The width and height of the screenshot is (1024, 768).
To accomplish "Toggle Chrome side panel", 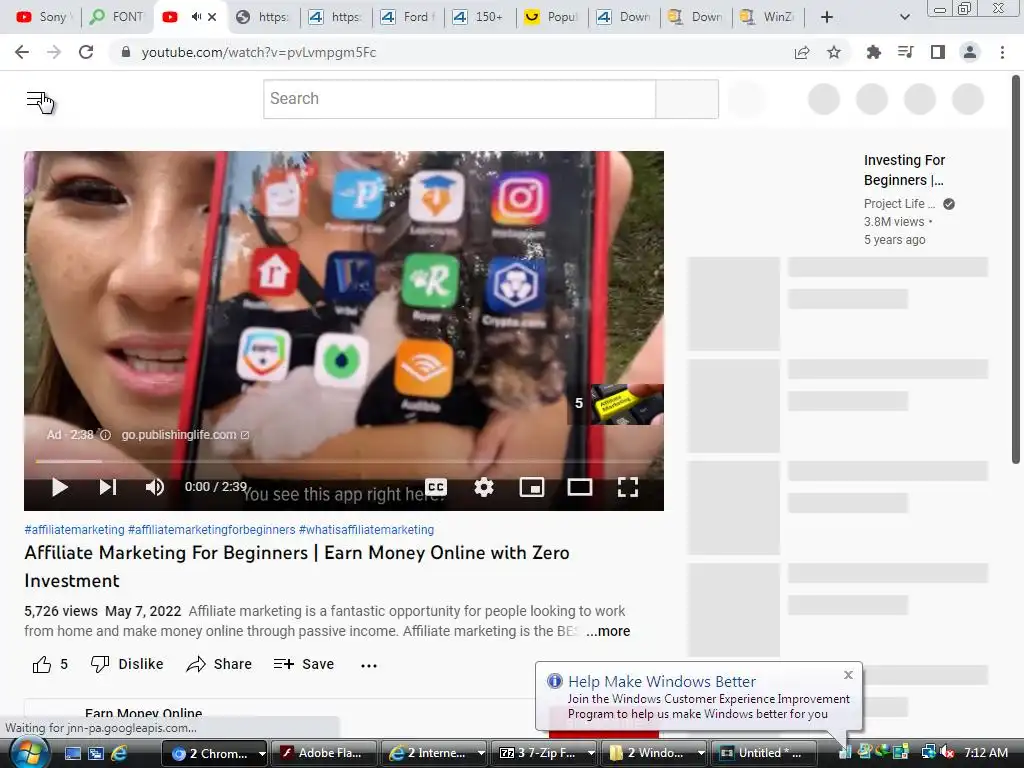I will coord(938,52).
